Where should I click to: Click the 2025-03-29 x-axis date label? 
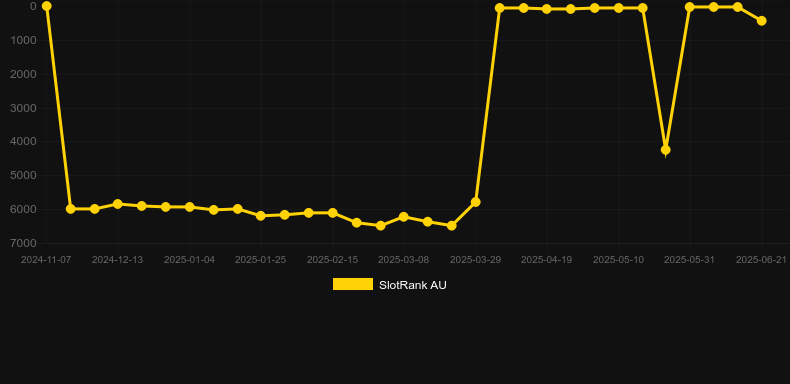tap(475, 260)
